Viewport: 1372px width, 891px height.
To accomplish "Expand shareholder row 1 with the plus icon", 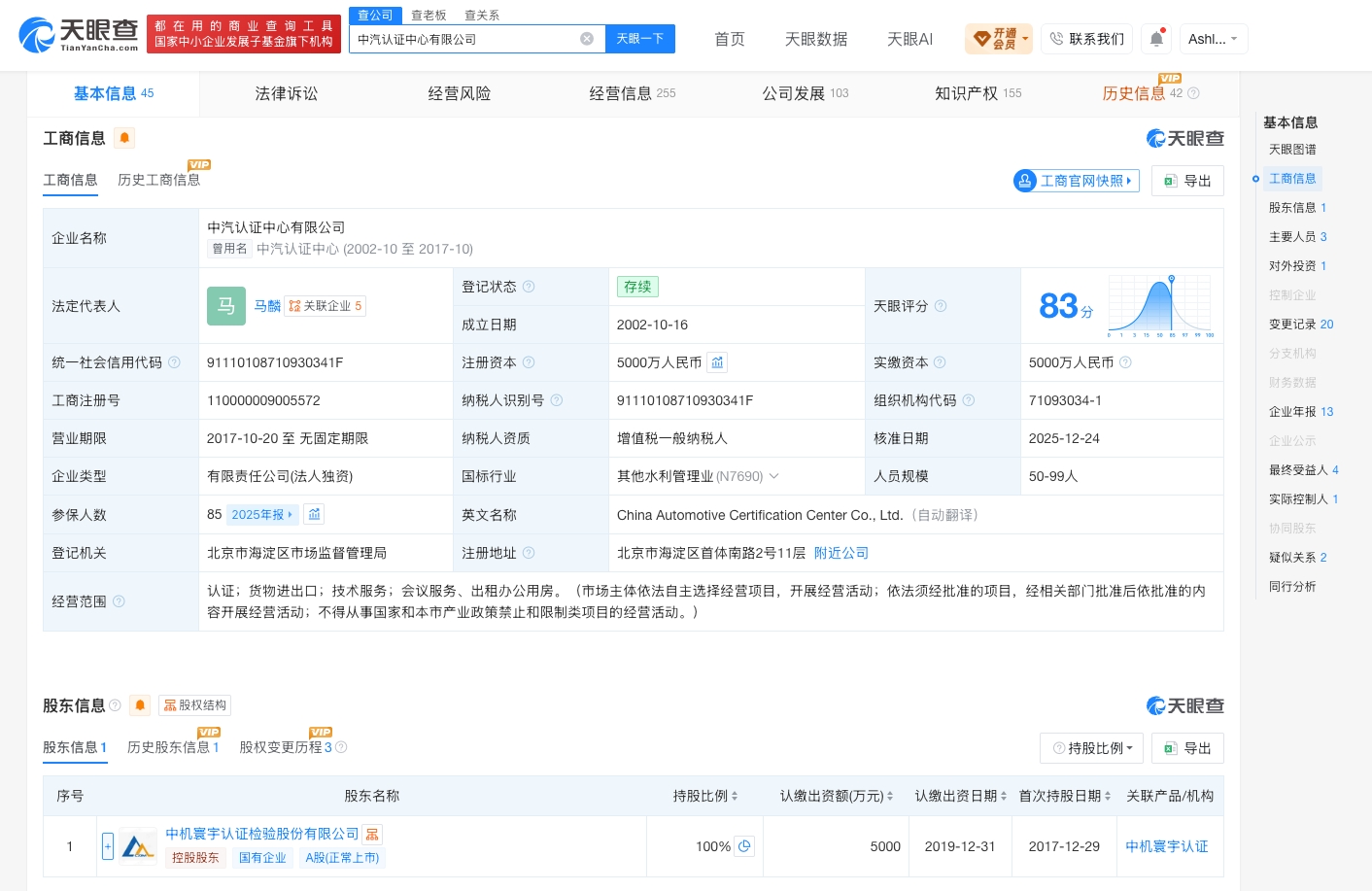I will pos(108,846).
